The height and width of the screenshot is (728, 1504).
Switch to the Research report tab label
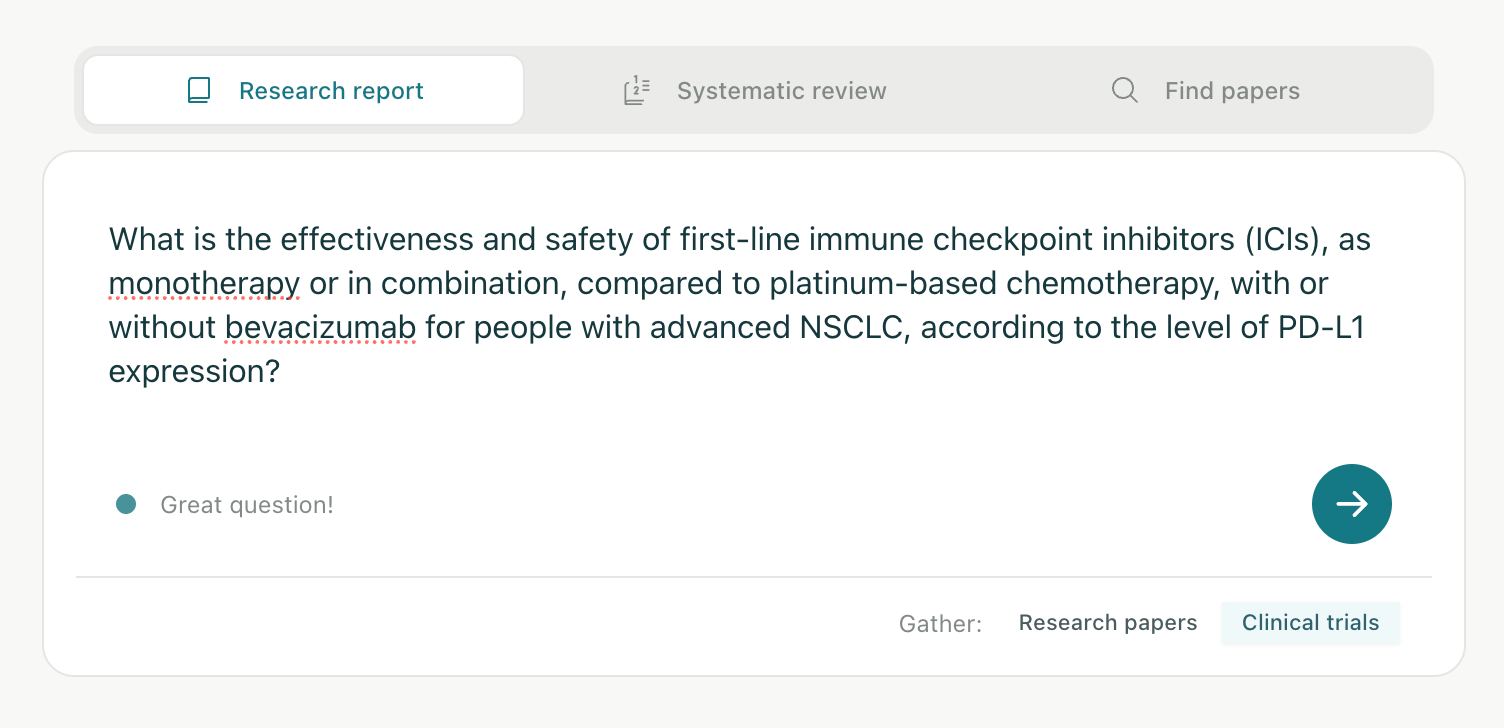coord(331,91)
